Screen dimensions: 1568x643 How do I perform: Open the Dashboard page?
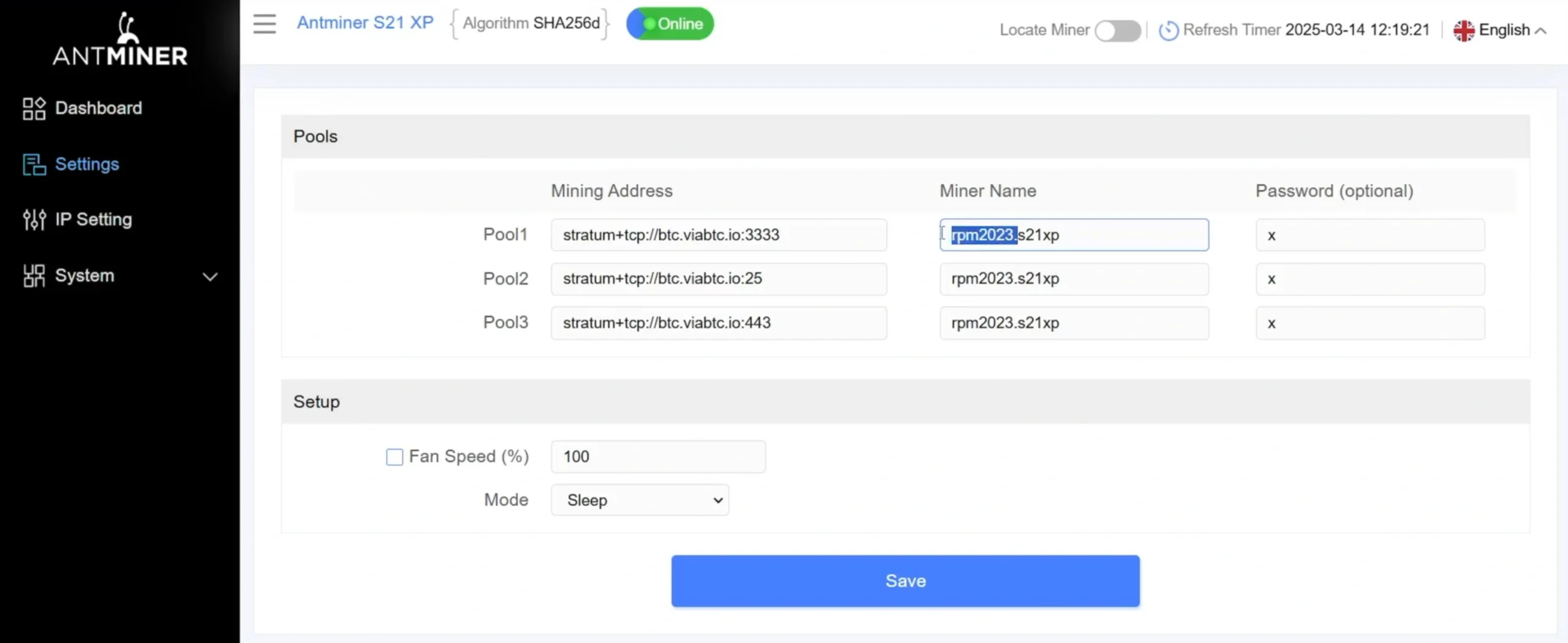tap(99, 108)
